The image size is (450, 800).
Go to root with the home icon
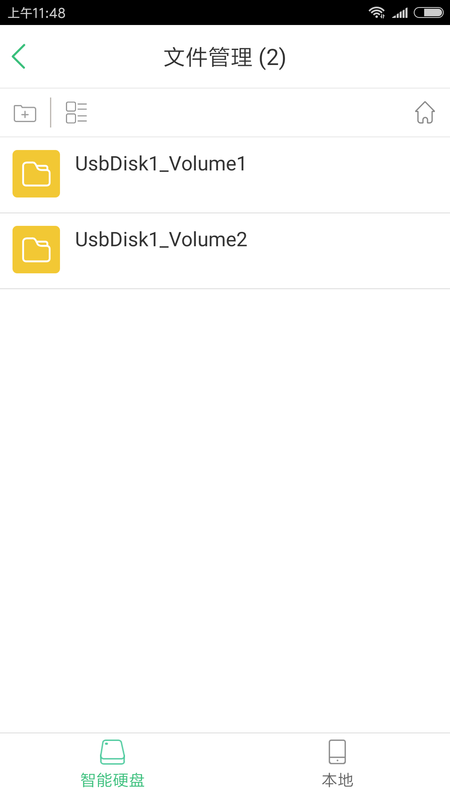point(424,113)
